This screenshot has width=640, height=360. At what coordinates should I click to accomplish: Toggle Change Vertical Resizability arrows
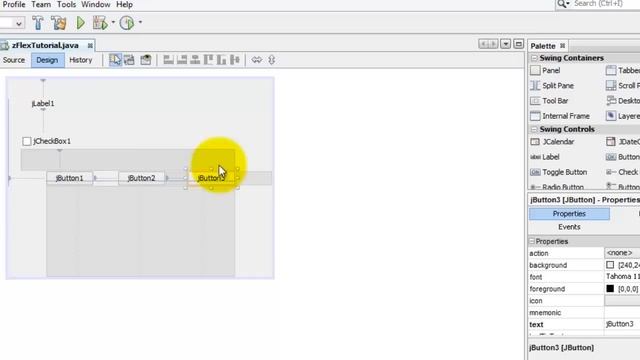pos(271,60)
